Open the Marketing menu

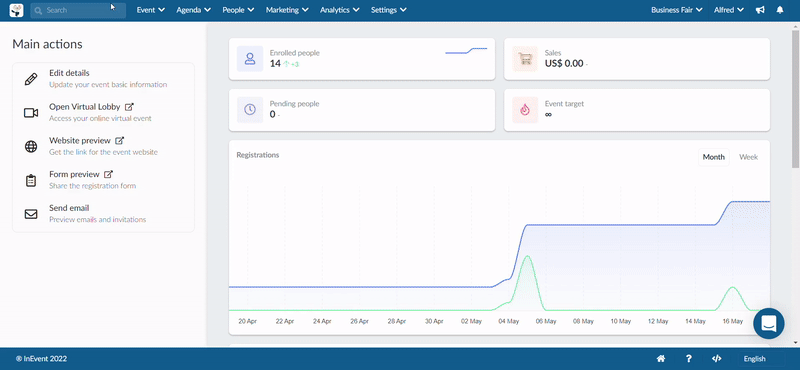(287, 10)
